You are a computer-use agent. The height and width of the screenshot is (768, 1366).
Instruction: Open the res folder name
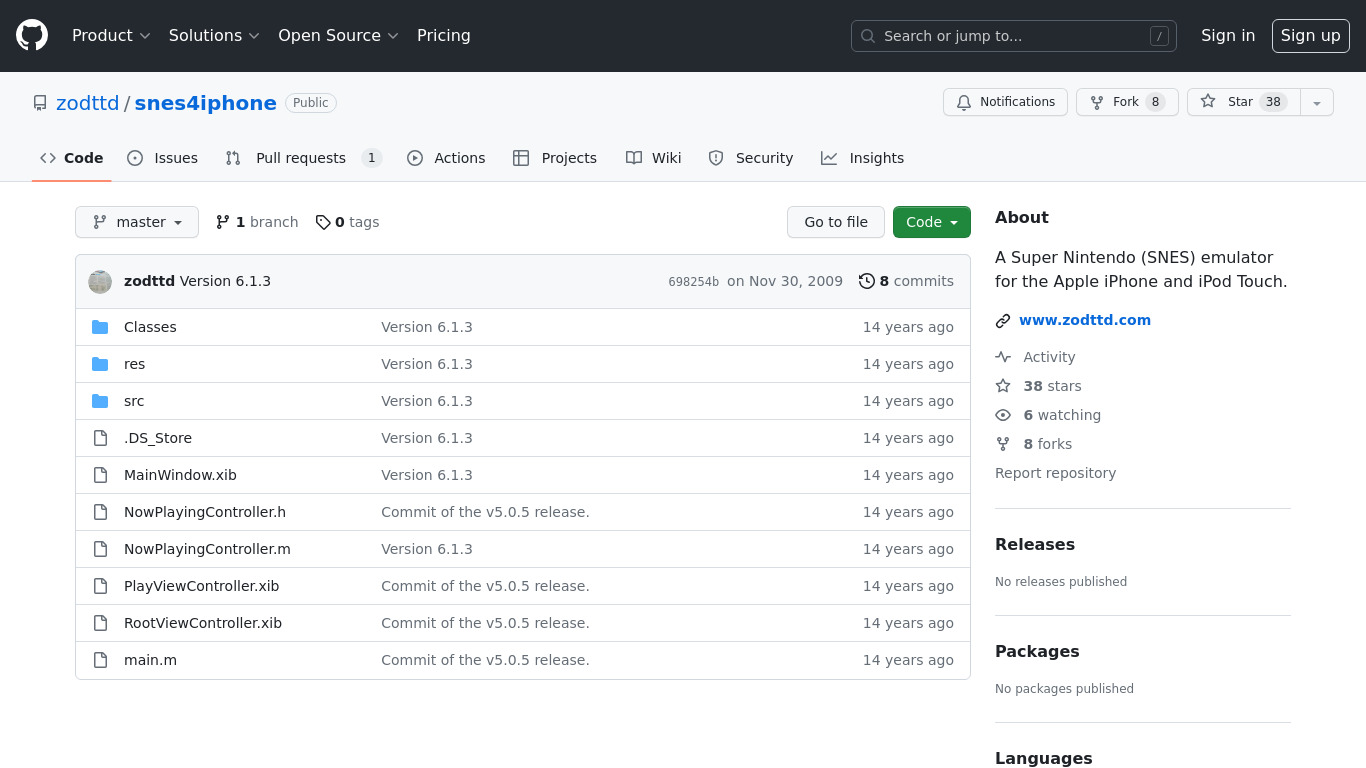tap(134, 364)
